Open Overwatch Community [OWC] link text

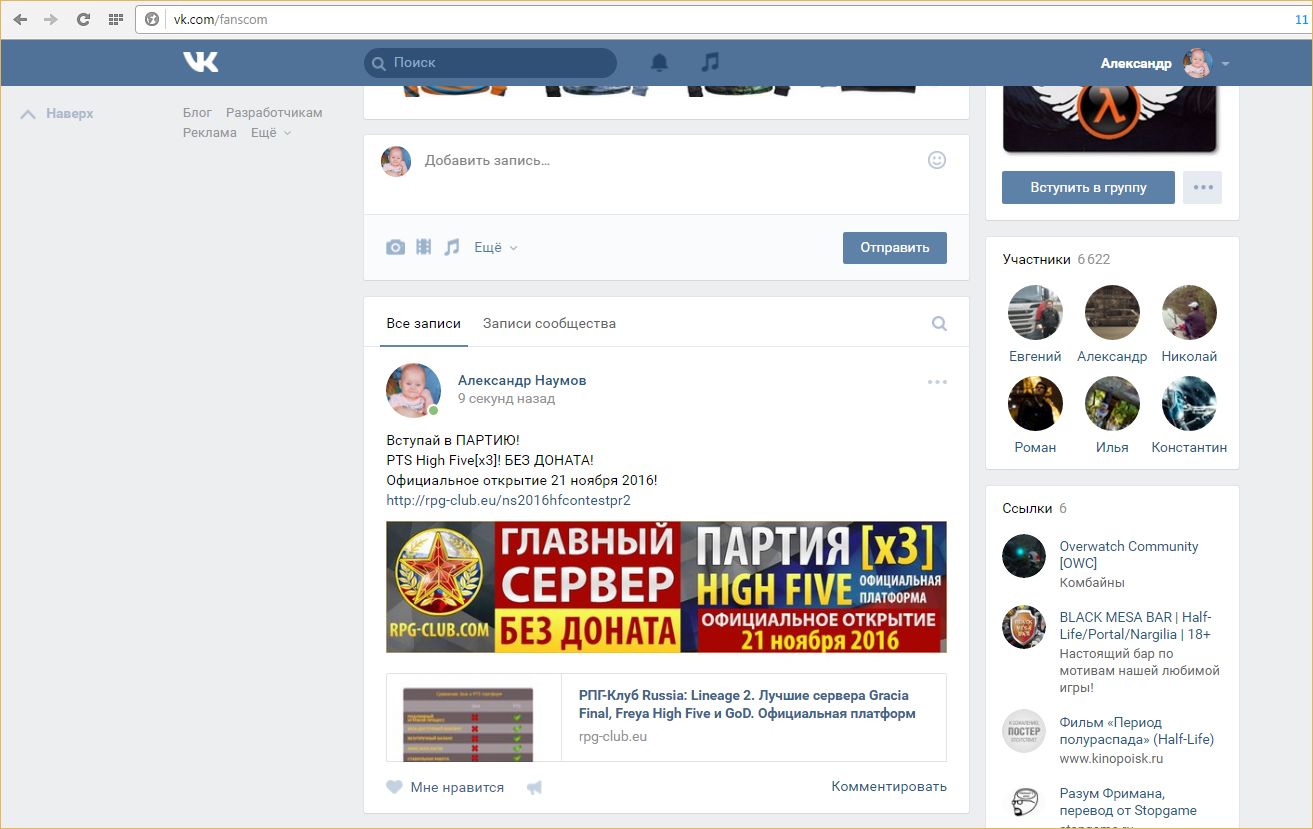point(1128,554)
